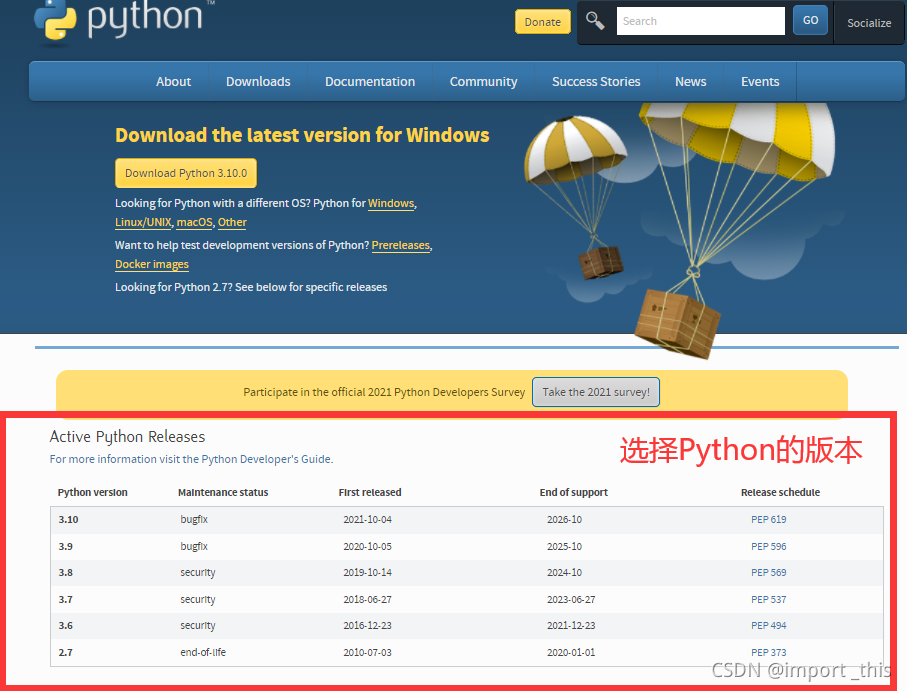Open the Windows download link
This screenshot has width=907, height=691.
pos(391,204)
